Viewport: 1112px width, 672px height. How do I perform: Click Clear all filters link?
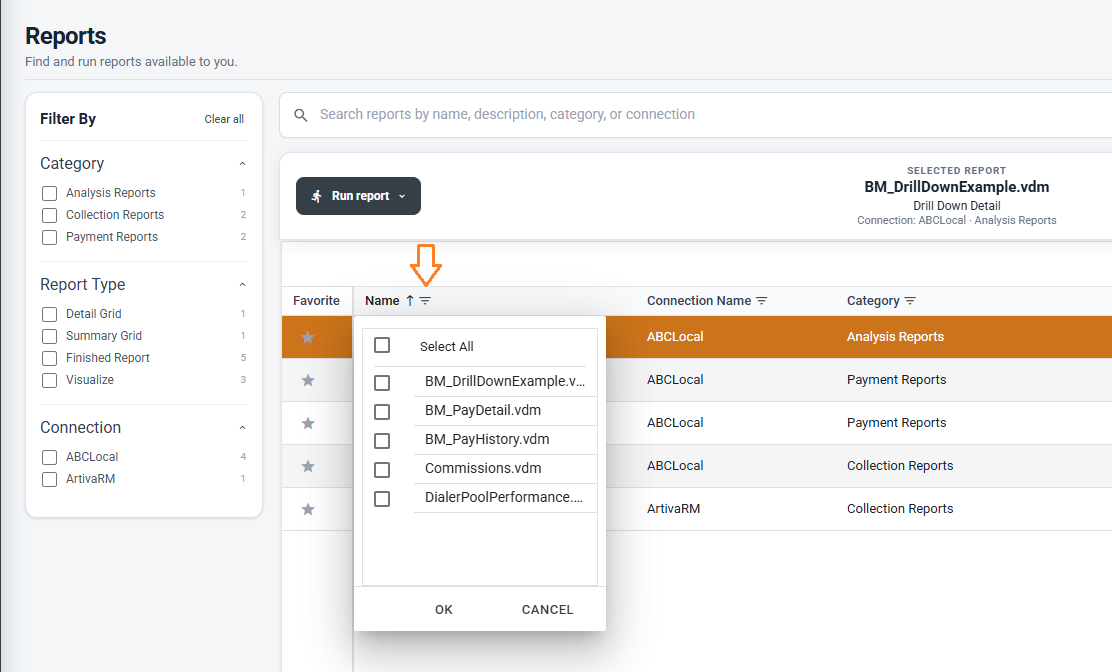tap(224, 119)
